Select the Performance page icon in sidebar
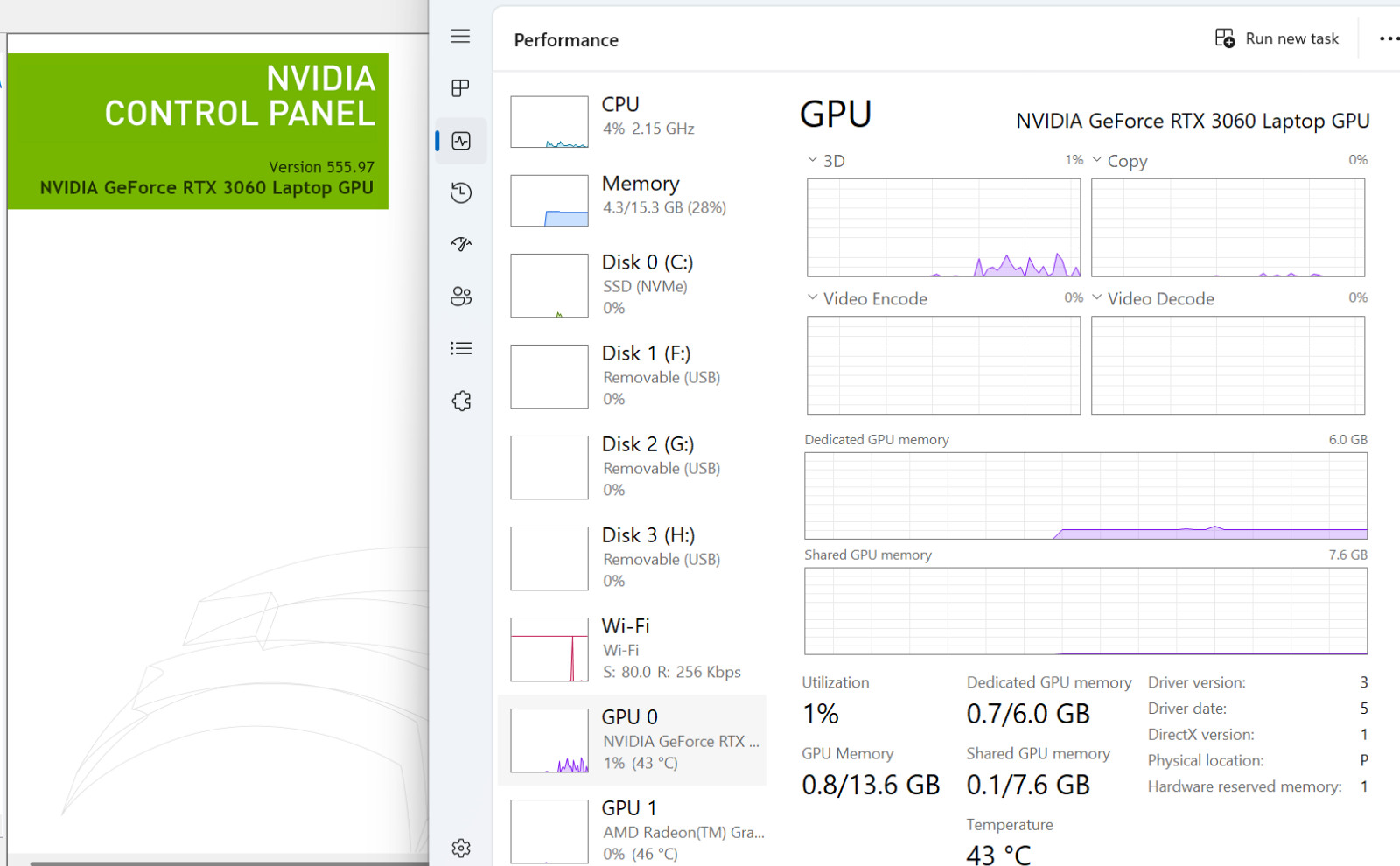This screenshot has width=1400, height=866. [x=461, y=141]
